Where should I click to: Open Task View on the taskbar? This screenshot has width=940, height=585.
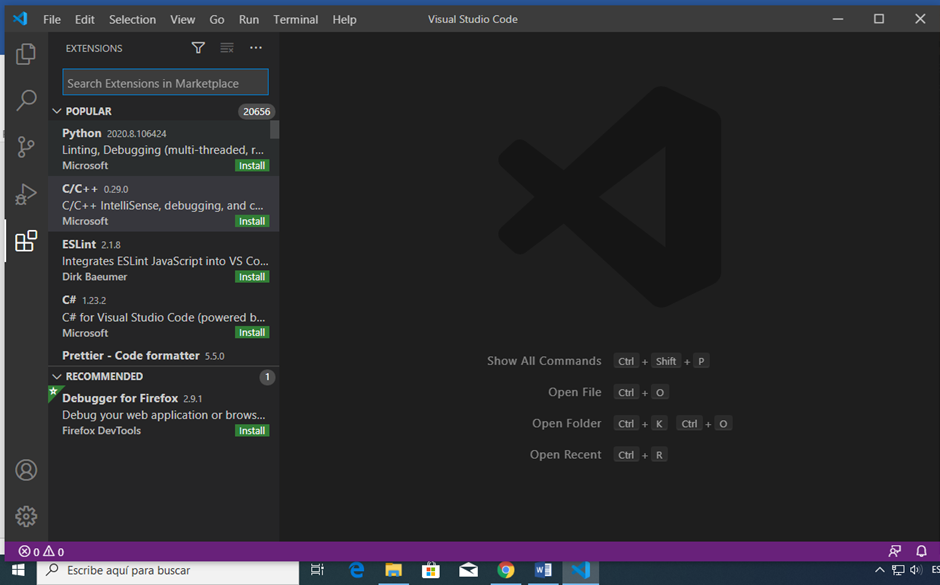[x=317, y=570]
